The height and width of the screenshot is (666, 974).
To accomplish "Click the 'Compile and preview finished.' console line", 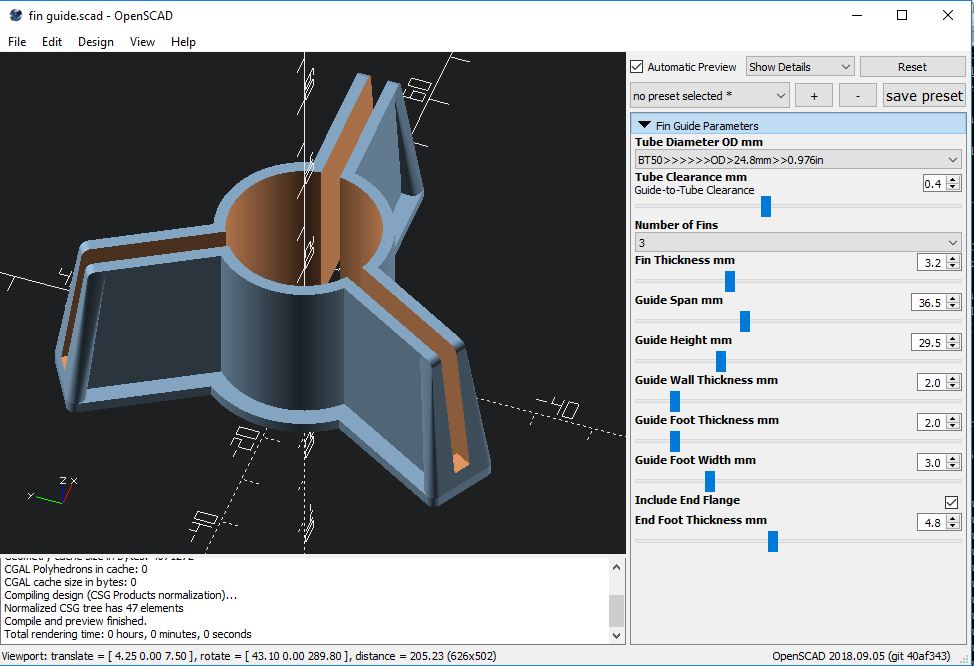I will 76,621.
